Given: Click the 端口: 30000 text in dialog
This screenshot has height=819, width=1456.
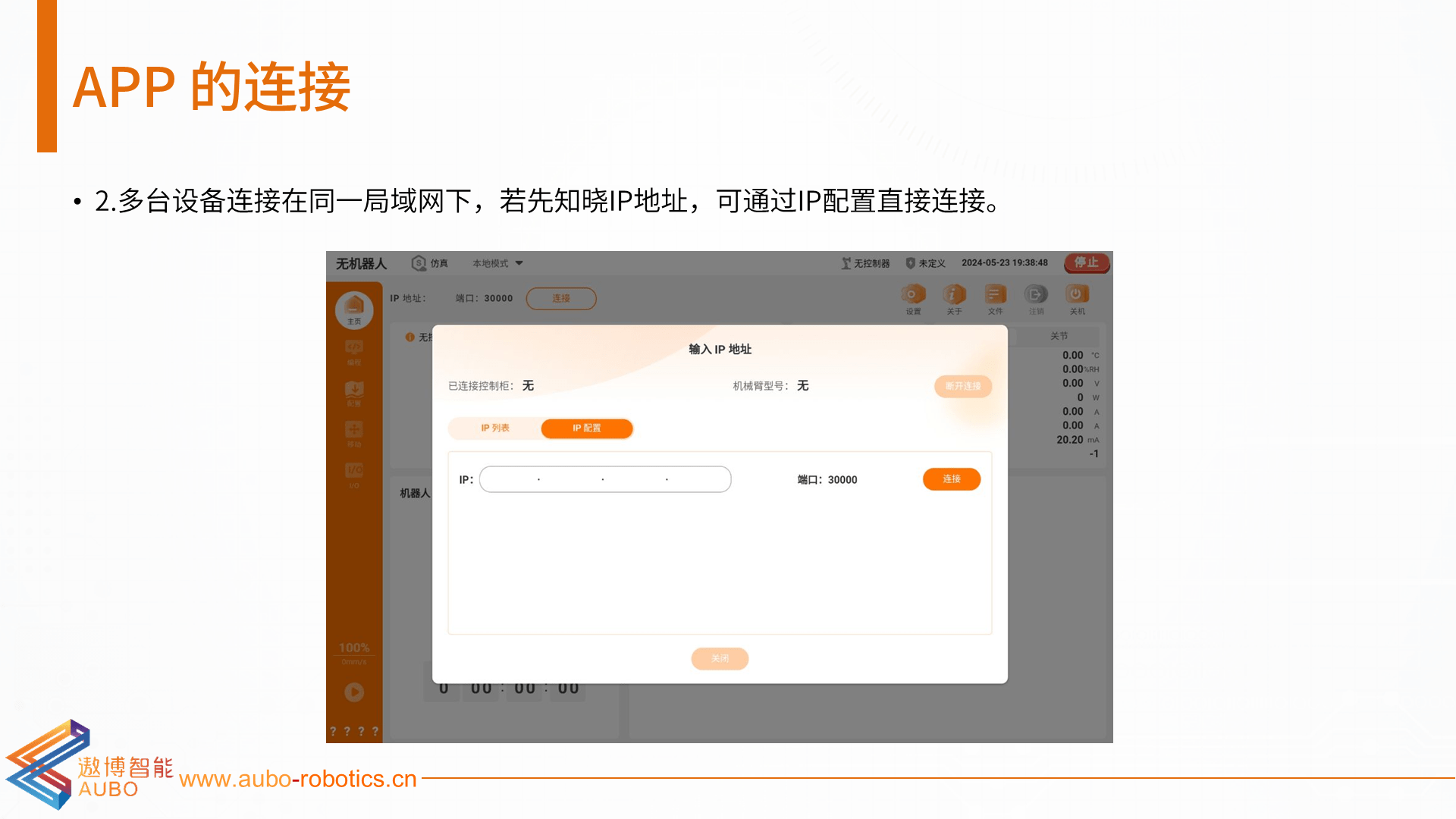Looking at the screenshot, I should tap(827, 480).
